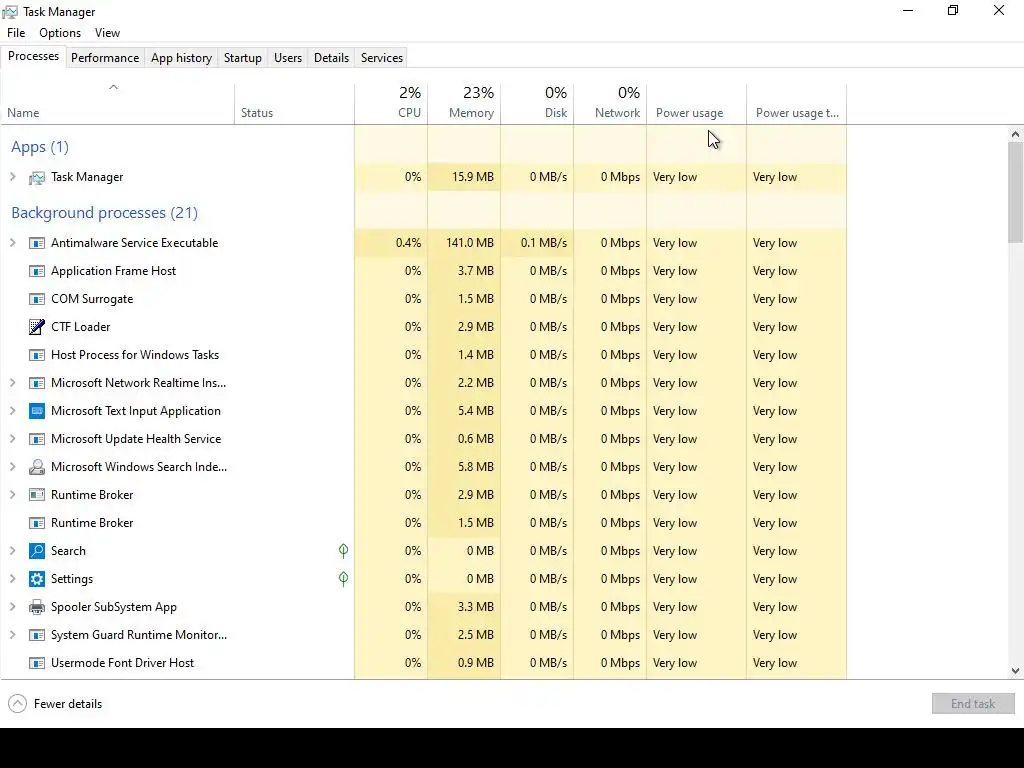This screenshot has height=768, width=1024.
Task: Click the CTF Loader pen icon
Action: click(37, 327)
